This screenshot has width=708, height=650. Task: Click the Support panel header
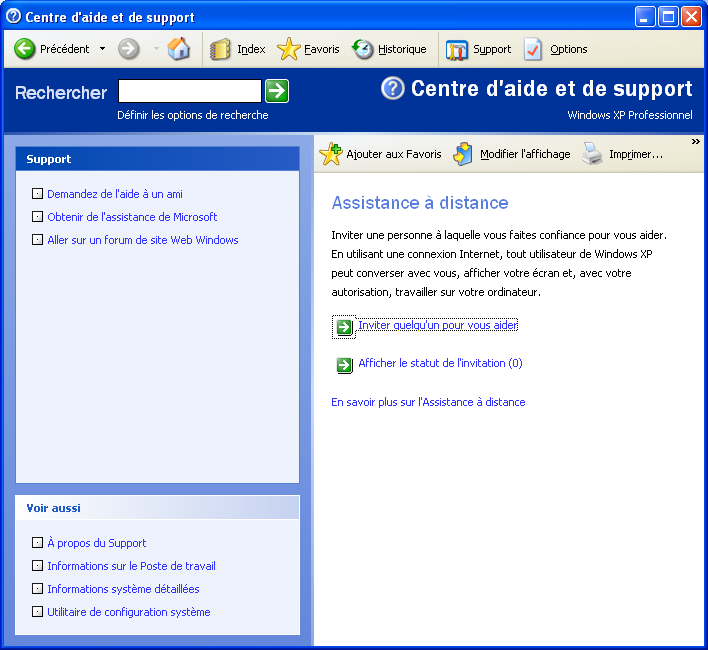point(157,159)
